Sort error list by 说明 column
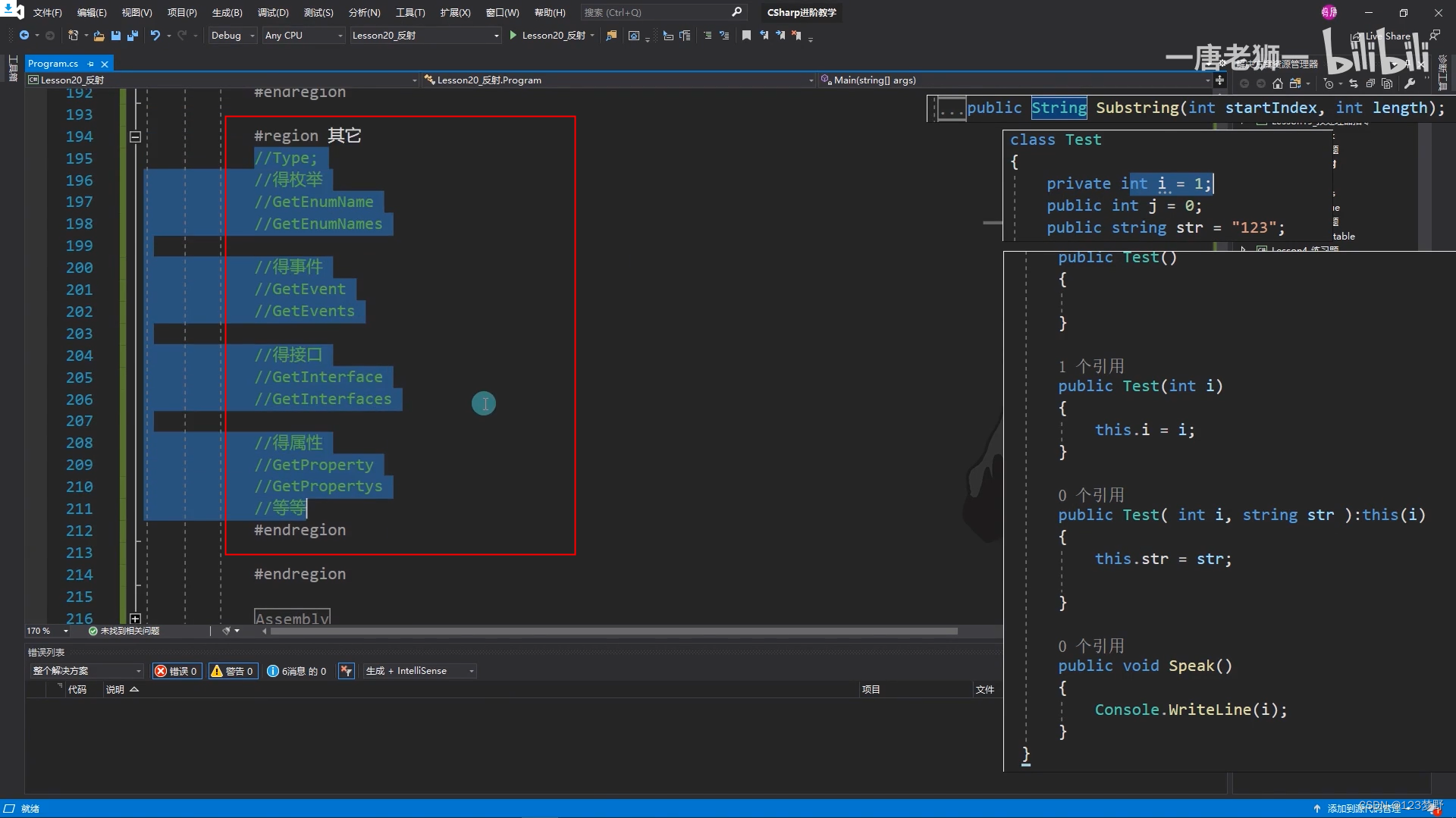The image size is (1456, 818). (115, 690)
